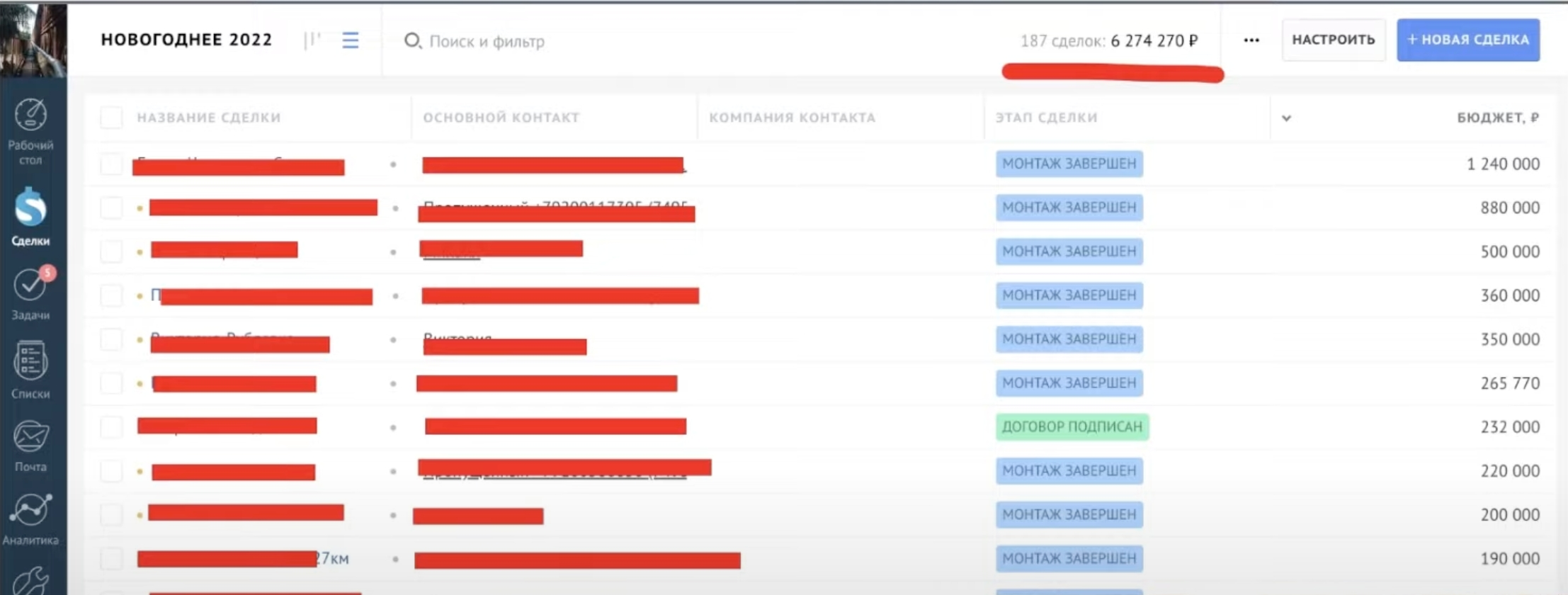Open the three-dots more menu
Viewport: 1568px width, 595px height.
[1251, 40]
